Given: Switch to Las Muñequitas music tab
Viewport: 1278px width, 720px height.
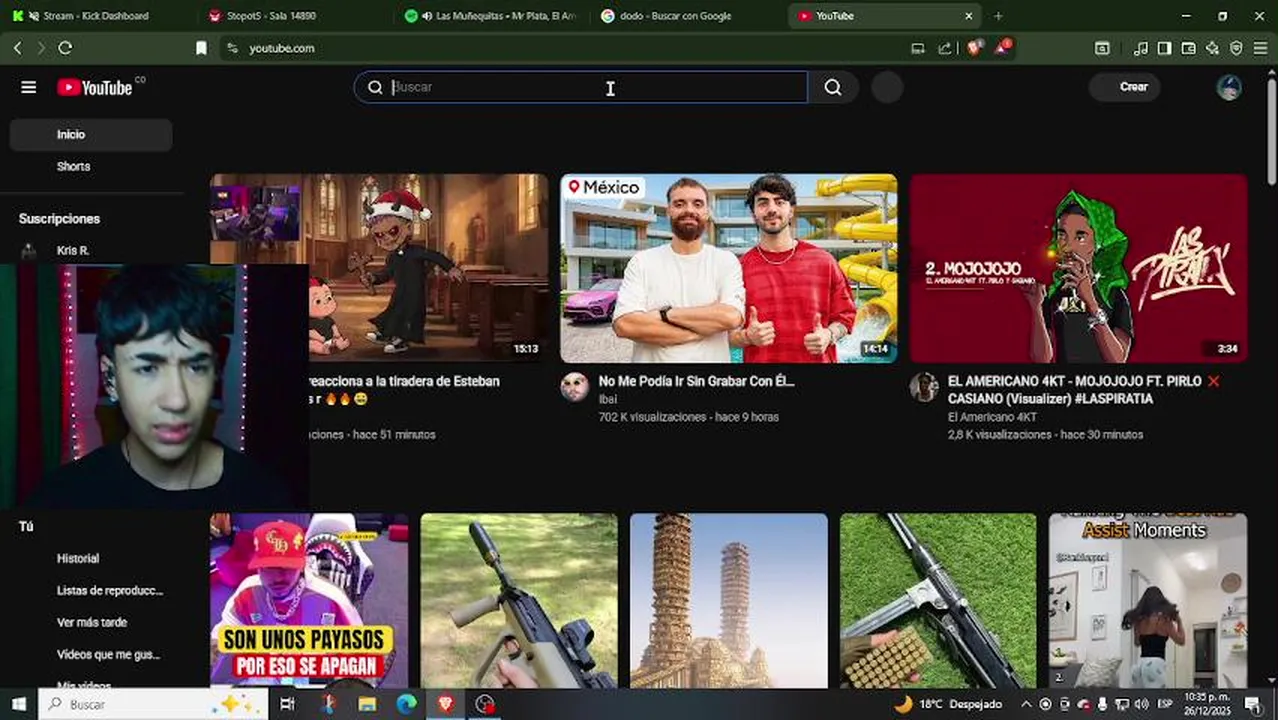Looking at the screenshot, I should (490, 16).
